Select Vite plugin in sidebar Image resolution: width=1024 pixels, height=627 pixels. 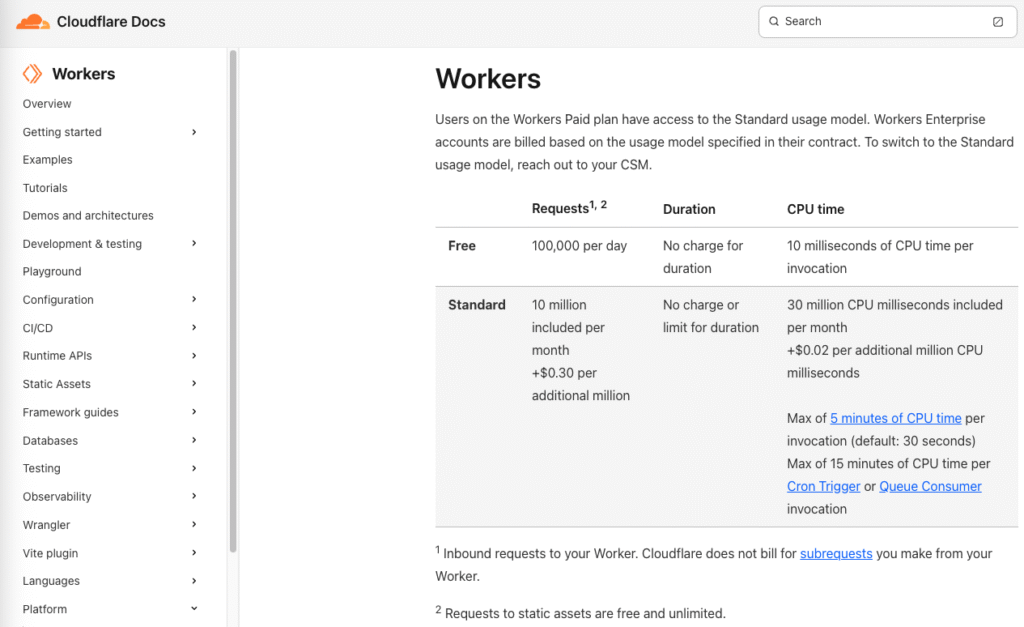click(x=50, y=553)
